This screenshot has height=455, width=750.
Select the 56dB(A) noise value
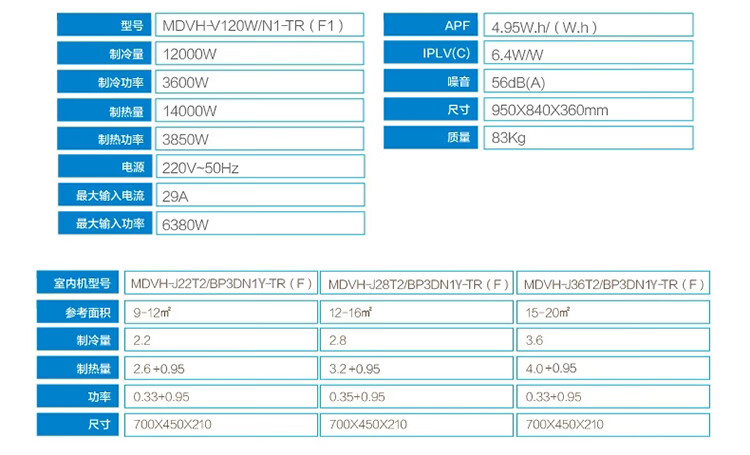click(588, 81)
